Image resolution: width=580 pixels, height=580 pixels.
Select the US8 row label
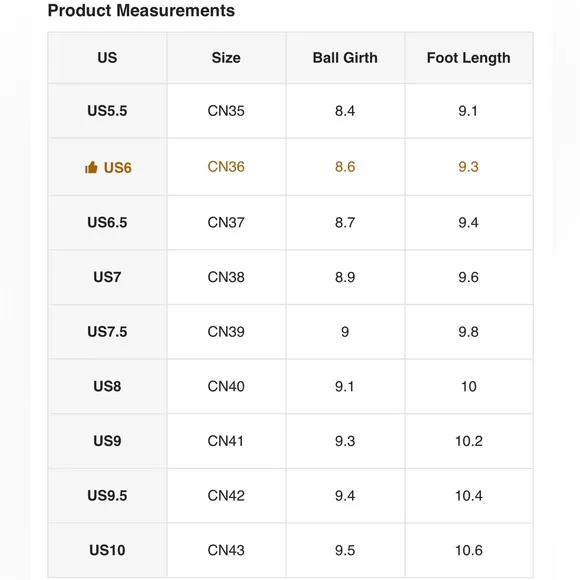[x=107, y=387]
